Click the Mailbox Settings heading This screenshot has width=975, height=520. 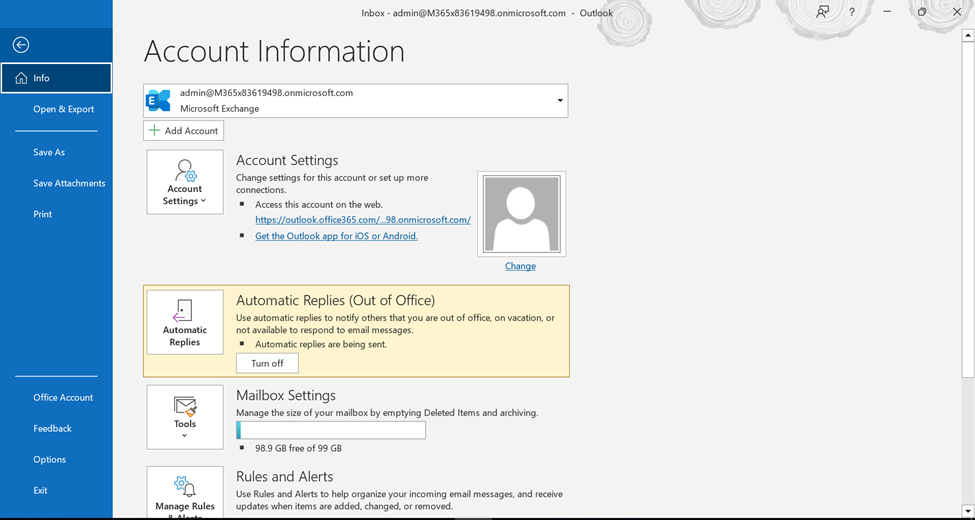click(x=286, y=396)
